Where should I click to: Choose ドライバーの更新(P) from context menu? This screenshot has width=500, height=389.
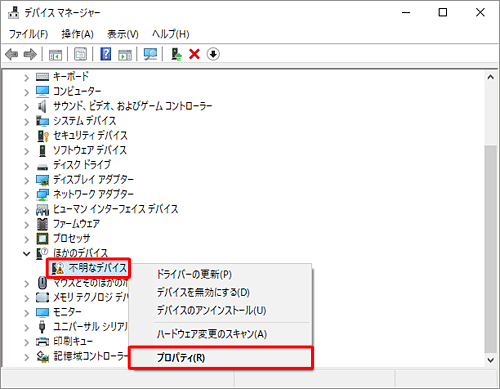[x=220, y=274]
